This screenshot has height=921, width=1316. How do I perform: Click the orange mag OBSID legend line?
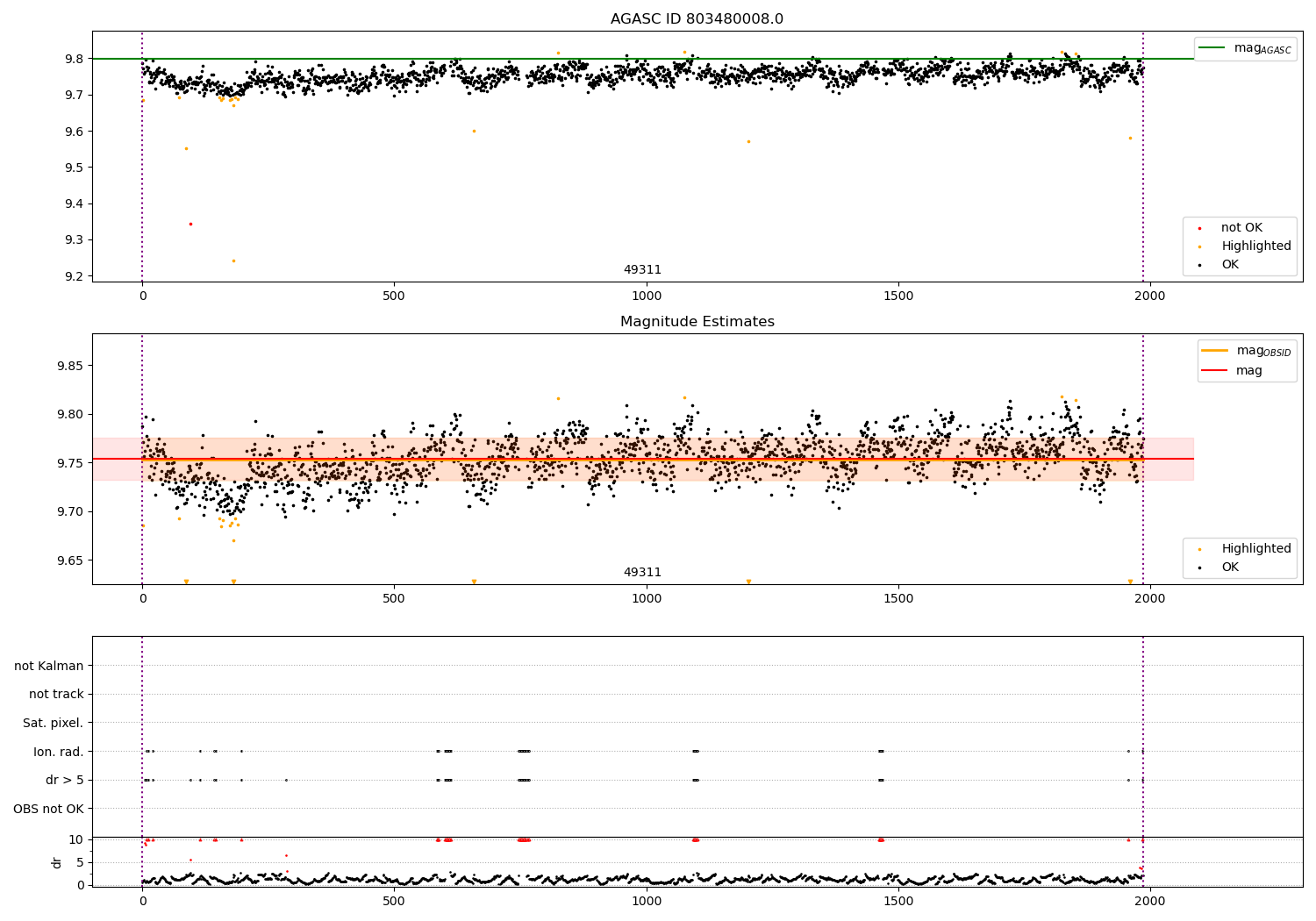click(1215, 351)
